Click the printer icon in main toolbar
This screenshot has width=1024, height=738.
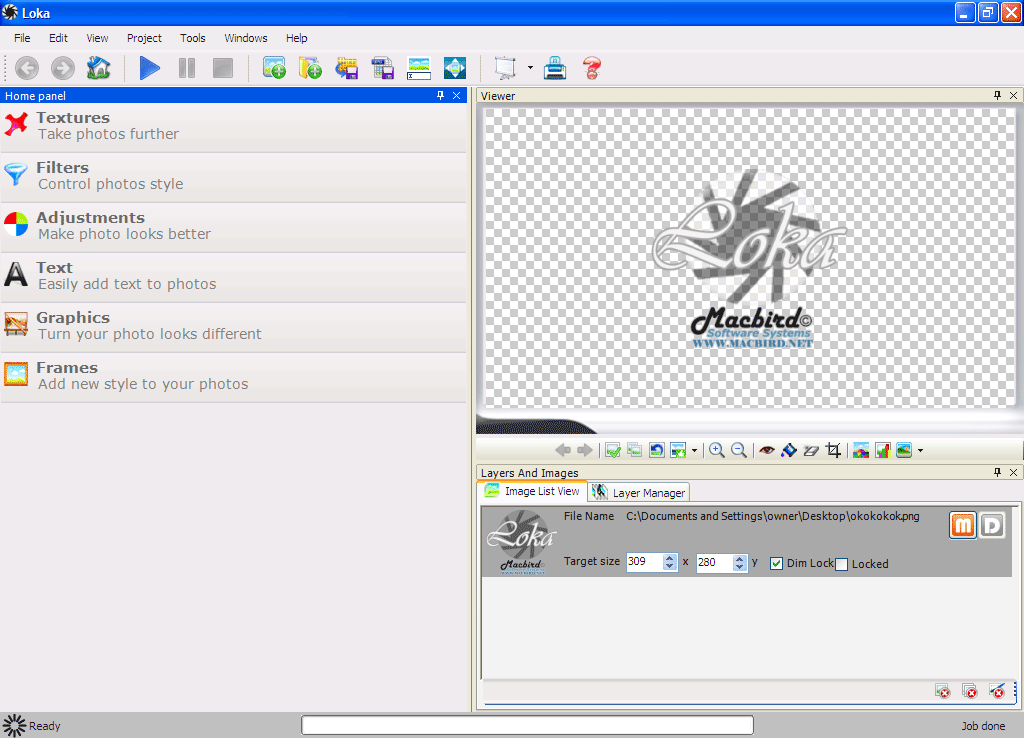555,68
